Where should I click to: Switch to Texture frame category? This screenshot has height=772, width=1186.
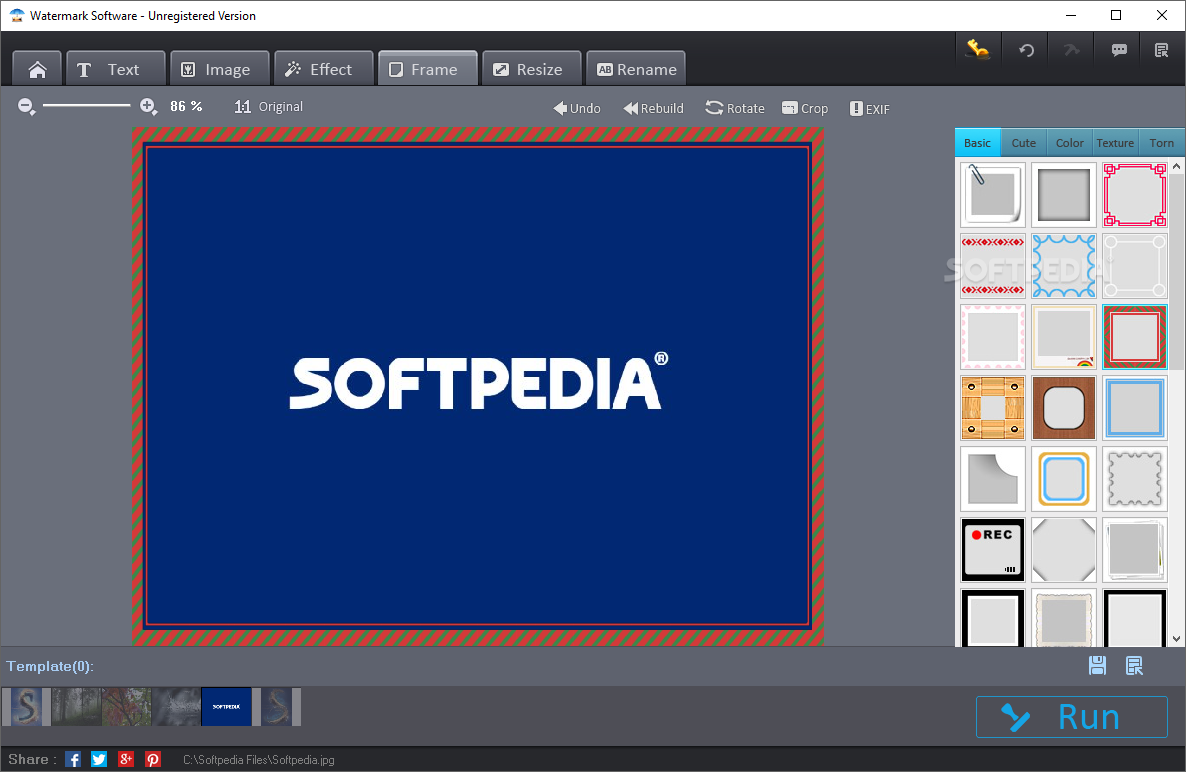point(1115,143)
